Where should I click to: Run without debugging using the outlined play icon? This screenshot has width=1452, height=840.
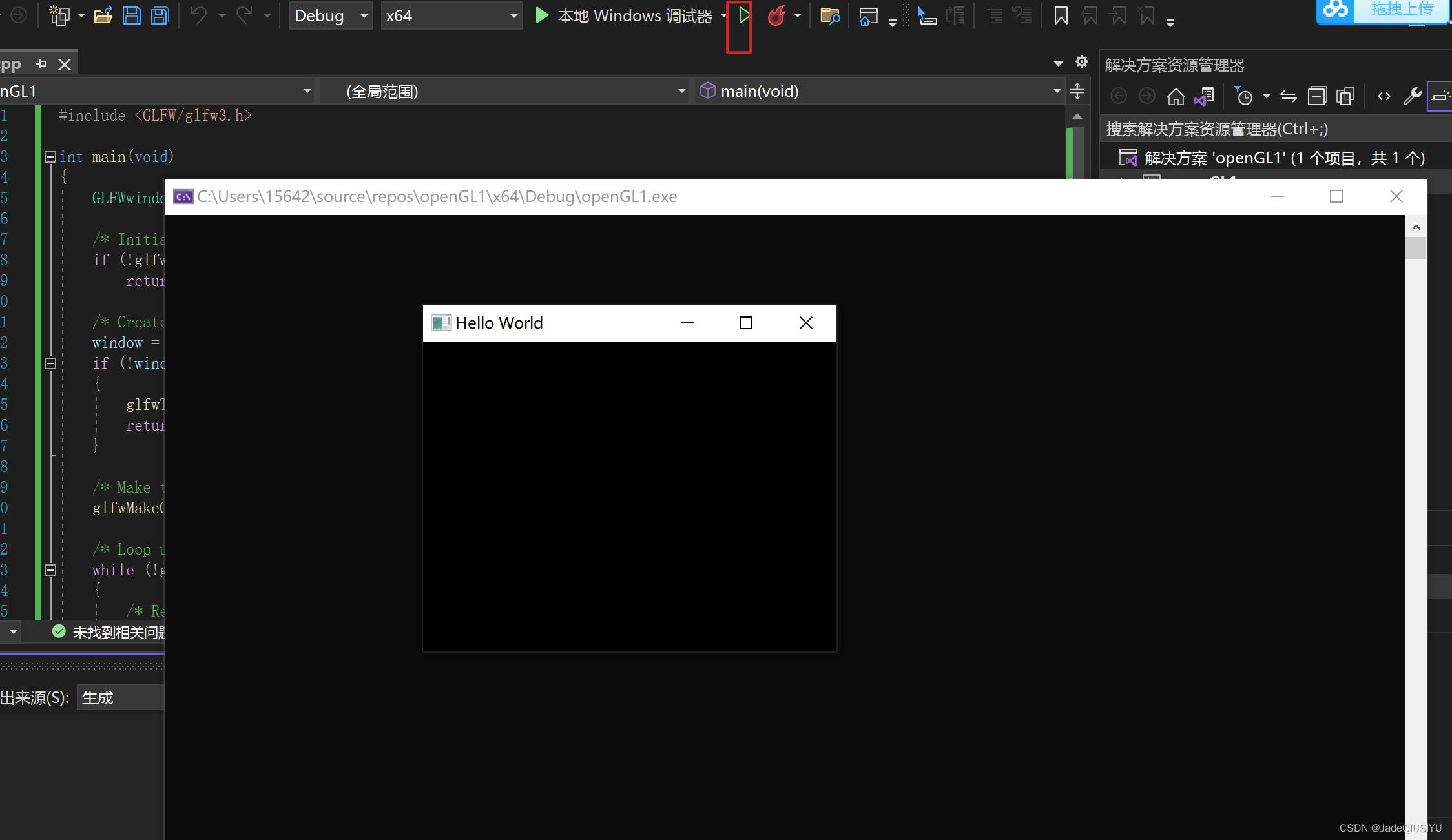744,15
